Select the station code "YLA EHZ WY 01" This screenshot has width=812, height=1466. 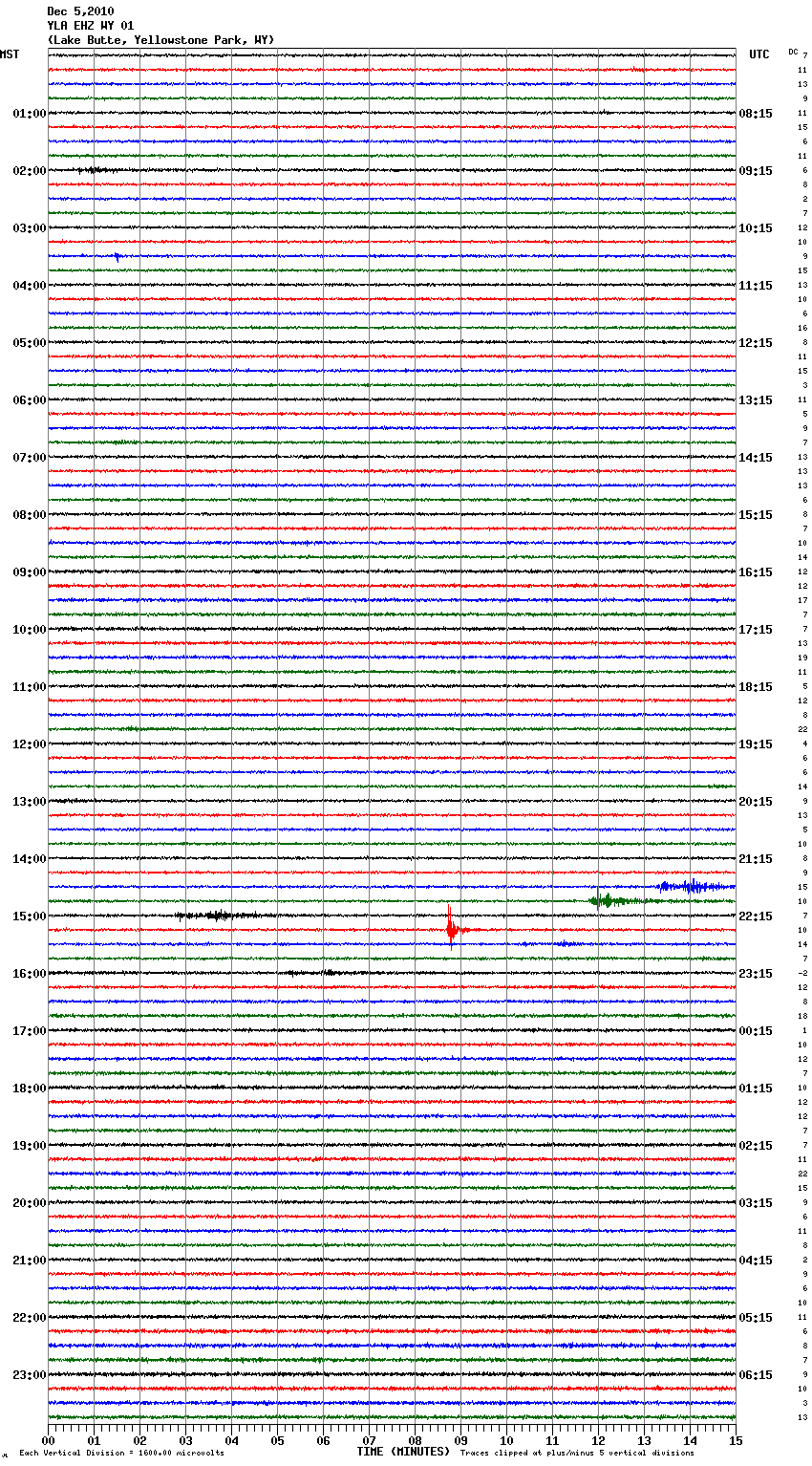tap(91, 26)
